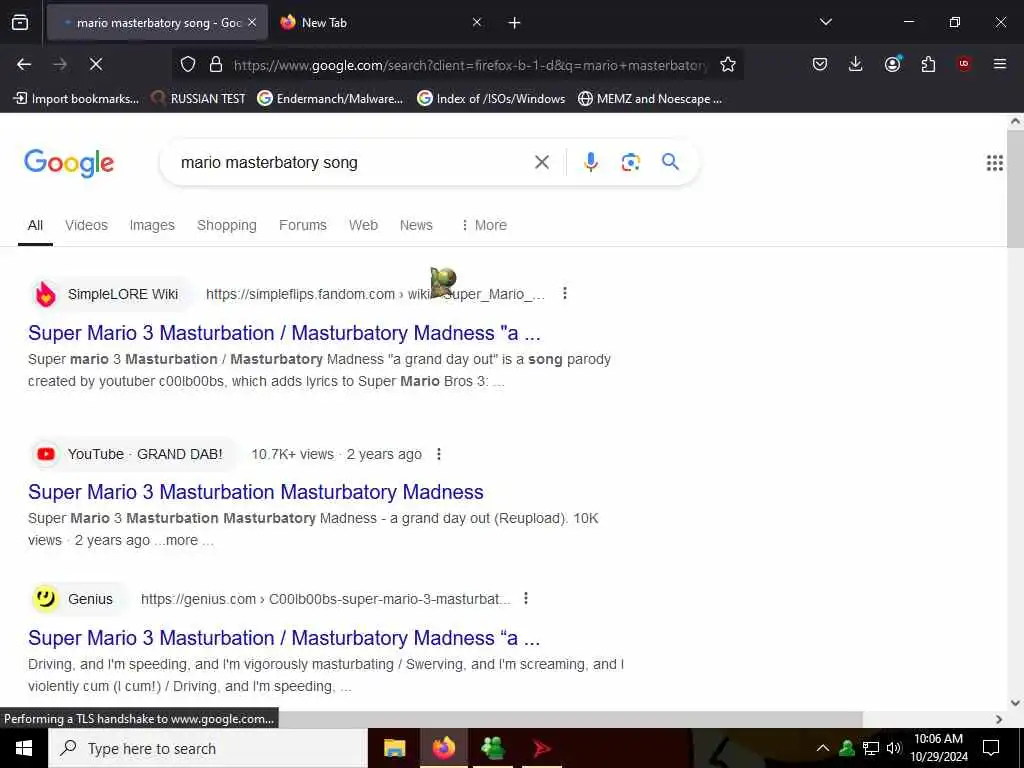Switch to the Videos tab
The height and width of the screenshot is (768, 1024).
tap(86, 225)
